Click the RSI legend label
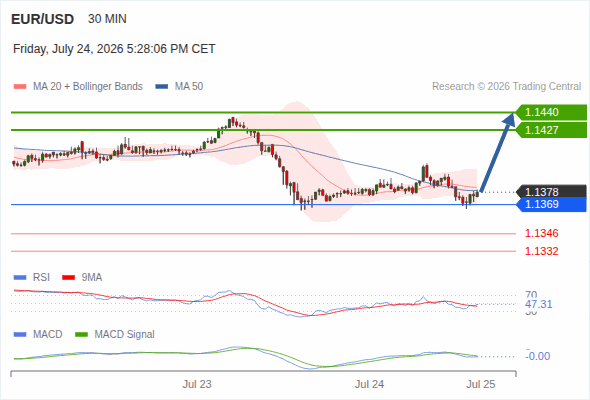590x400 pixels. (41, 278)
